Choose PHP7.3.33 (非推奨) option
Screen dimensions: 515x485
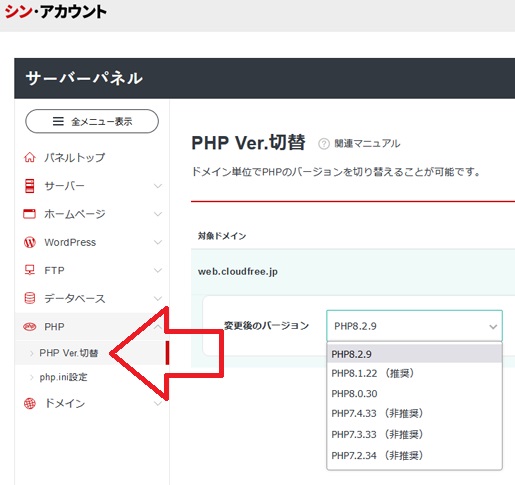coord(414,435)
